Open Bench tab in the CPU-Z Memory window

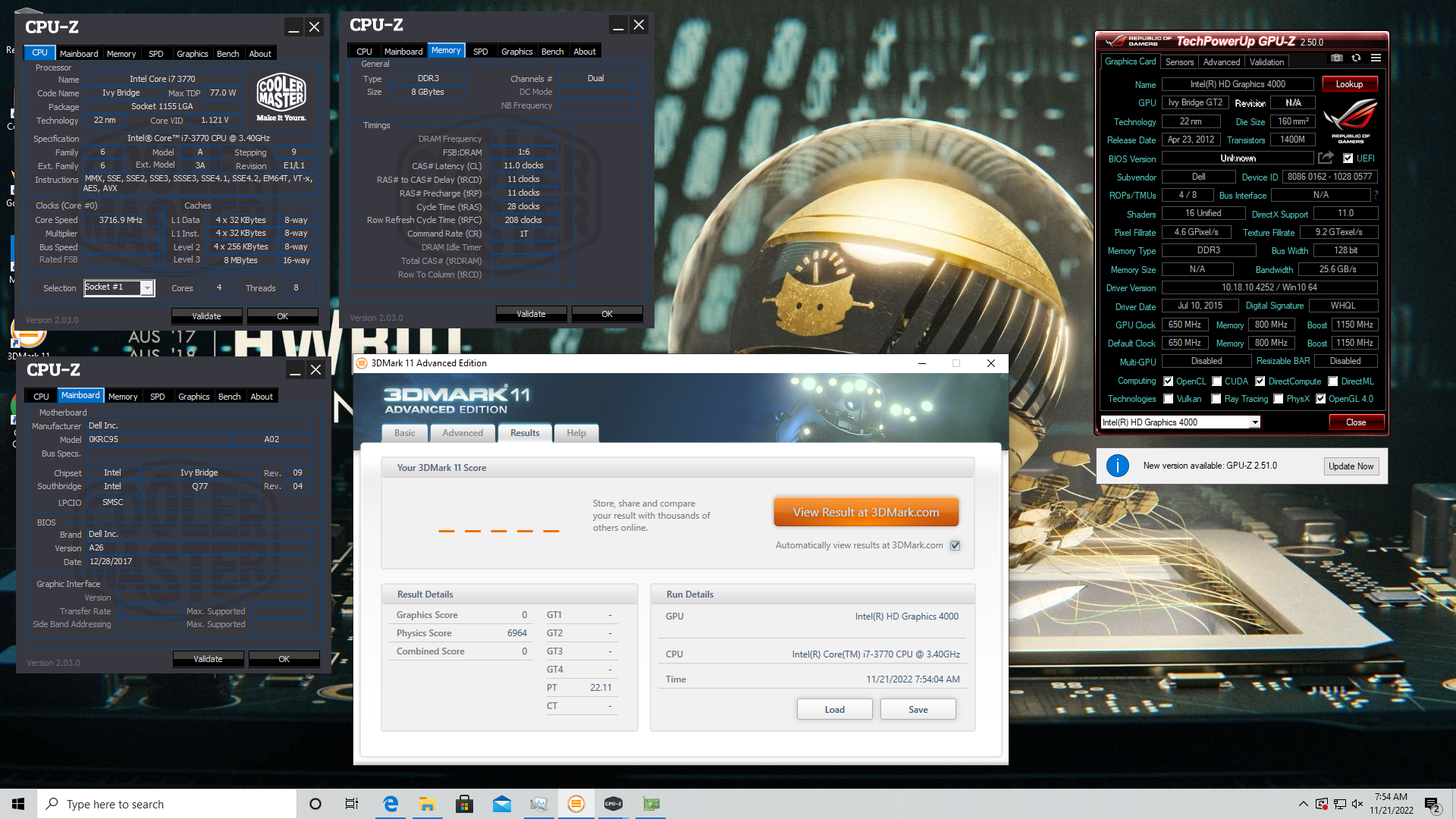coord(552,52)
